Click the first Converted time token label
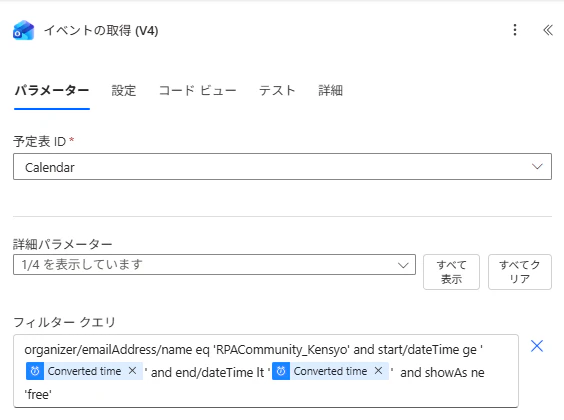The height and width of the screenshot is (420, 564). point(84,371)
